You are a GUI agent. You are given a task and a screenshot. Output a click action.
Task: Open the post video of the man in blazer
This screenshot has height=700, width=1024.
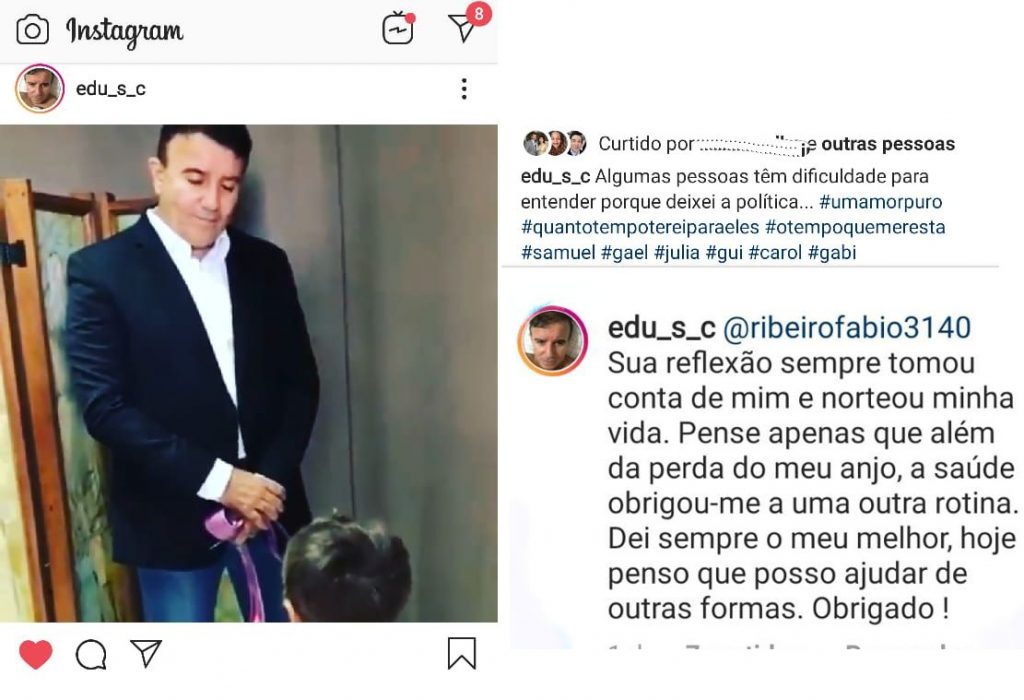(x=248, y=373)
